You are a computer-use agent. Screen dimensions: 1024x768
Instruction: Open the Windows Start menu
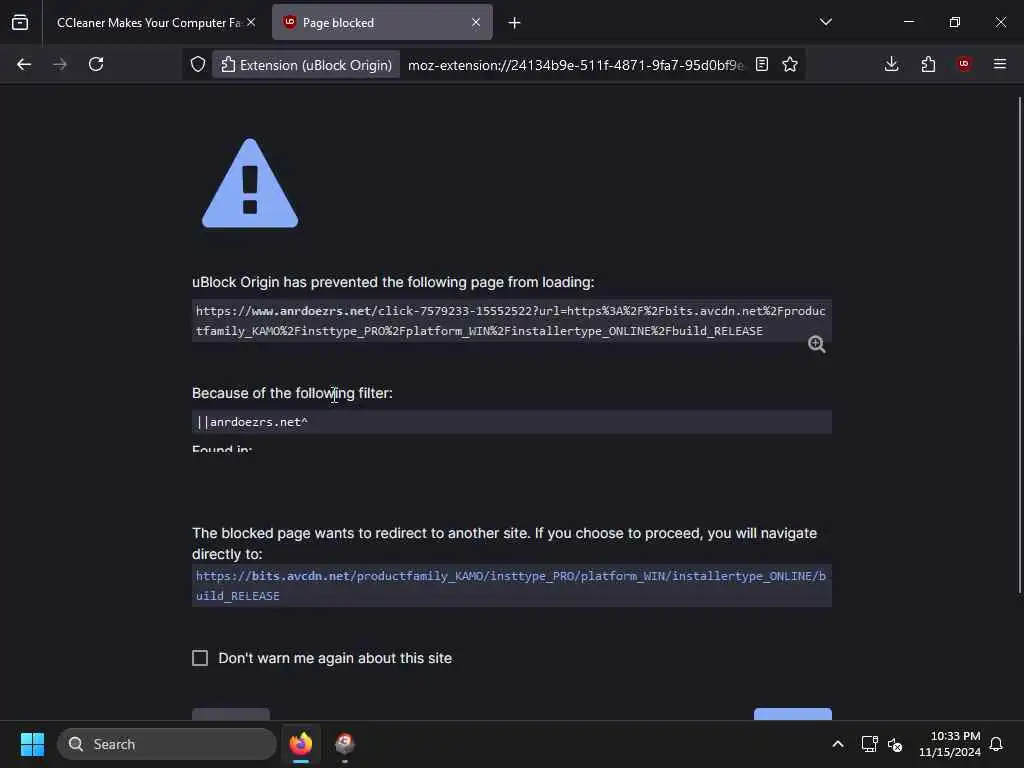32,744
